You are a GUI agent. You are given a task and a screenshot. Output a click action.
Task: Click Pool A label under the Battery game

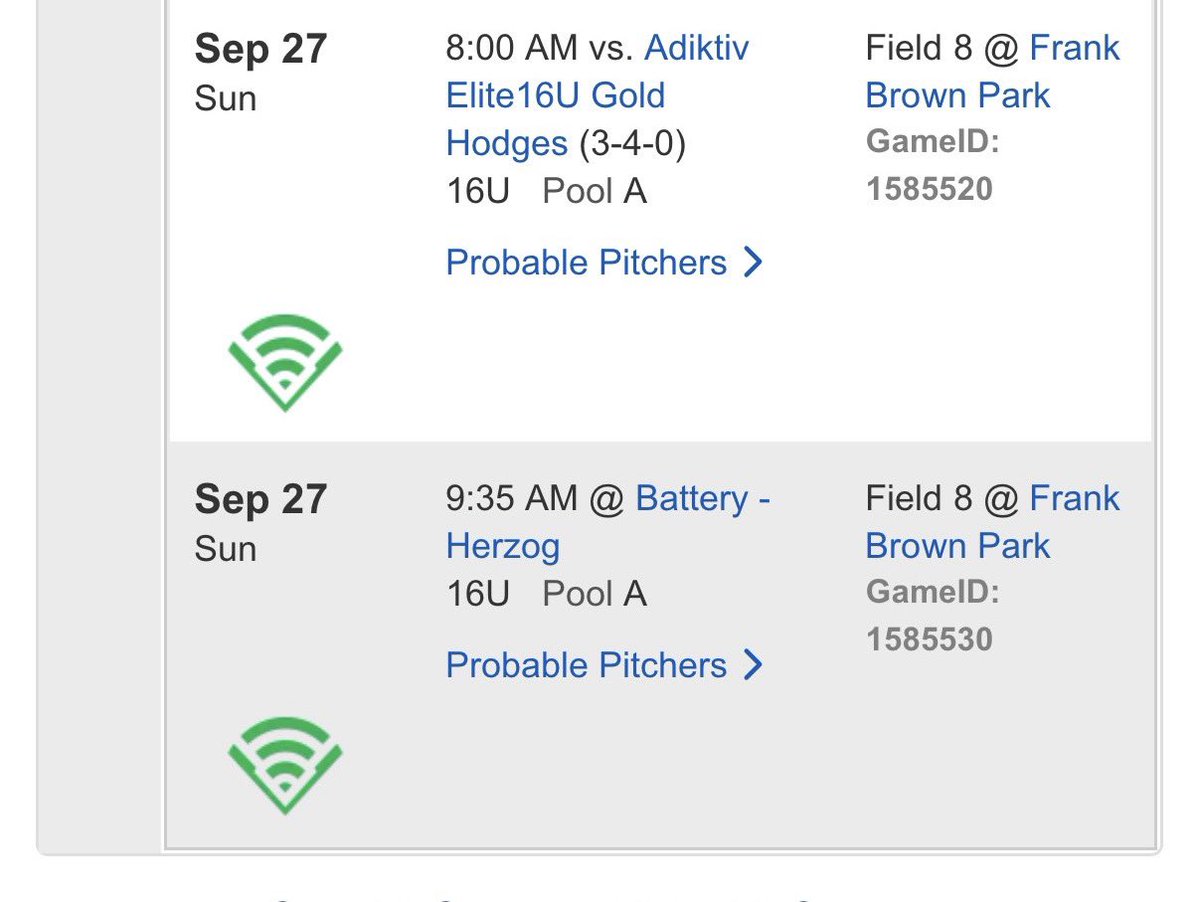pyautogui.click(x=594, y=594)
